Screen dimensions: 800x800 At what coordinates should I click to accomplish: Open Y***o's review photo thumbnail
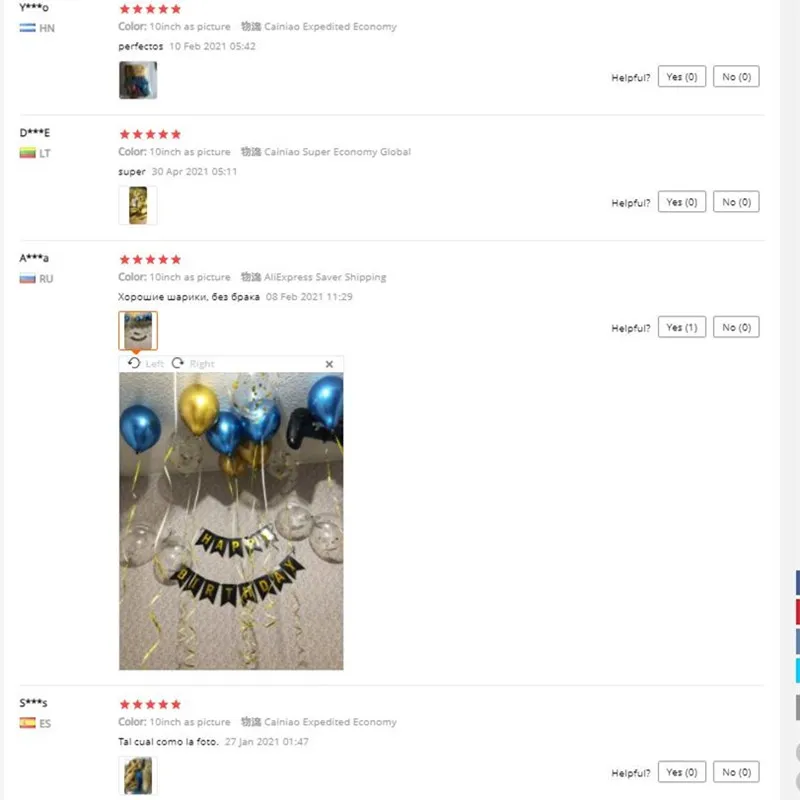click(138, 80)
